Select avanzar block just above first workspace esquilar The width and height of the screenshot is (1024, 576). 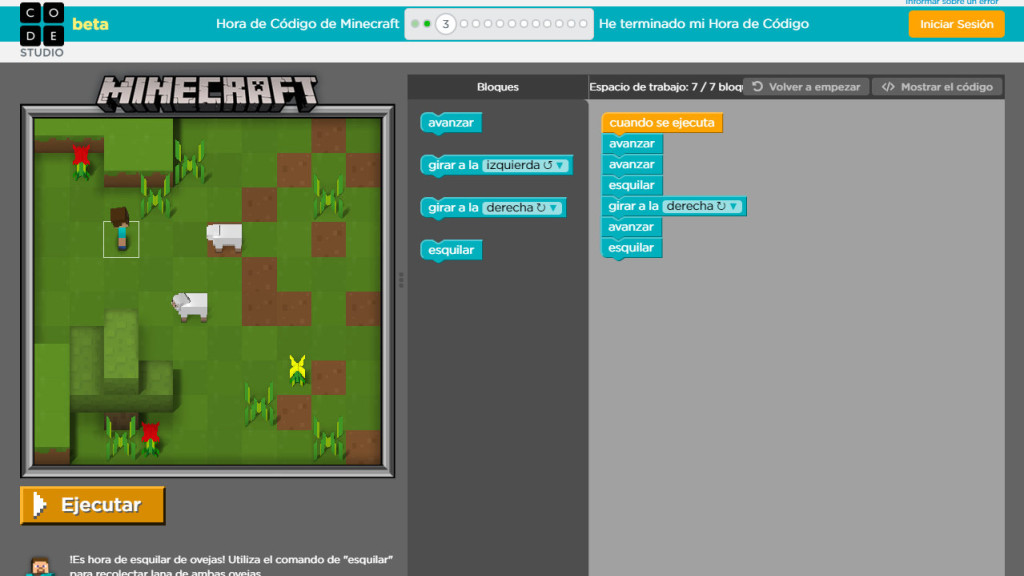(632, 165)
